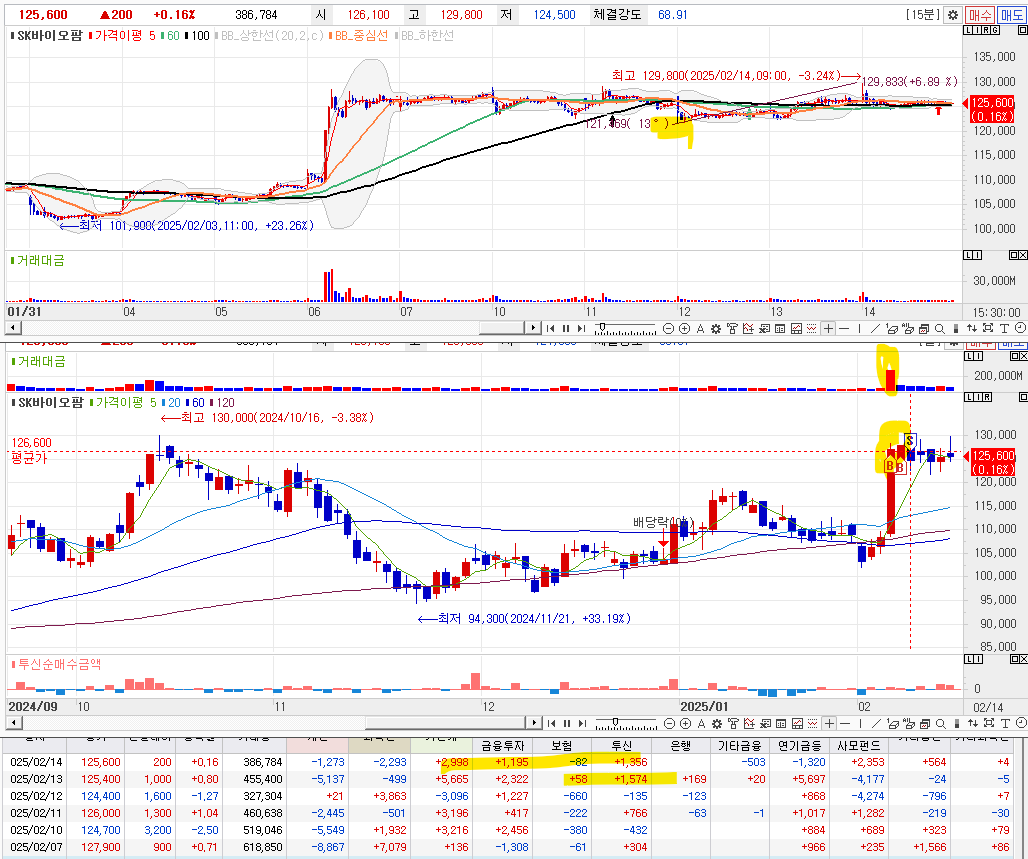The height and width of the screenshot is (859, 1028).
Task: Open lower chart toolbar gear settings
Action: [717, 723]
